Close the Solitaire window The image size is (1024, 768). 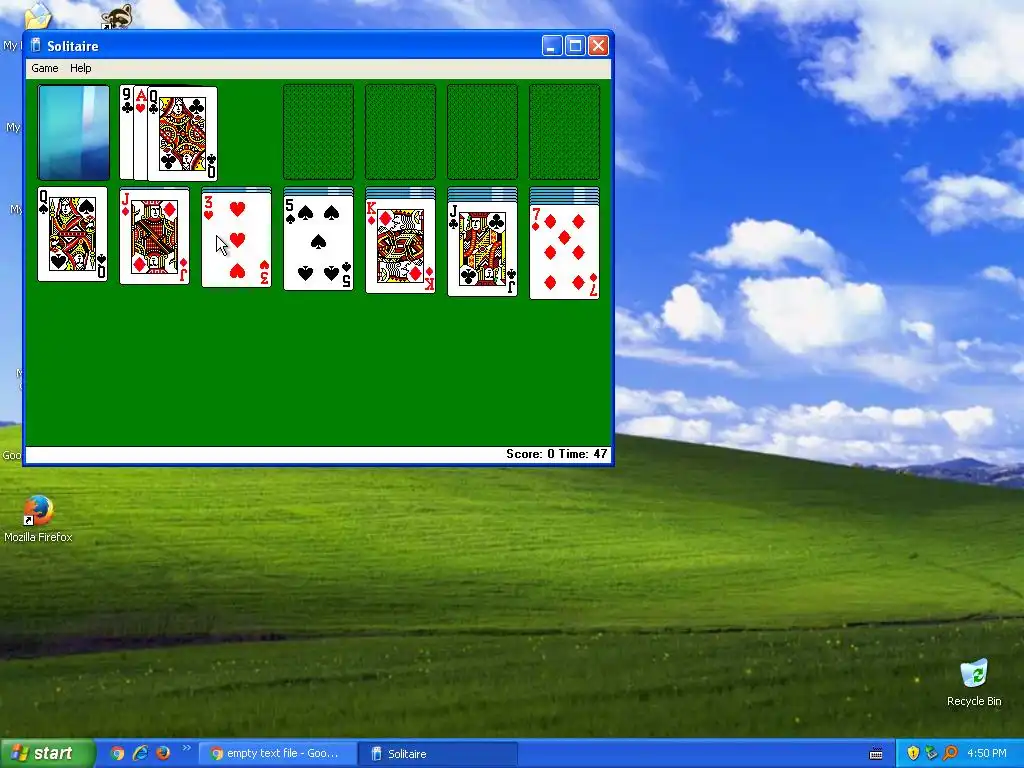(599, 45)
